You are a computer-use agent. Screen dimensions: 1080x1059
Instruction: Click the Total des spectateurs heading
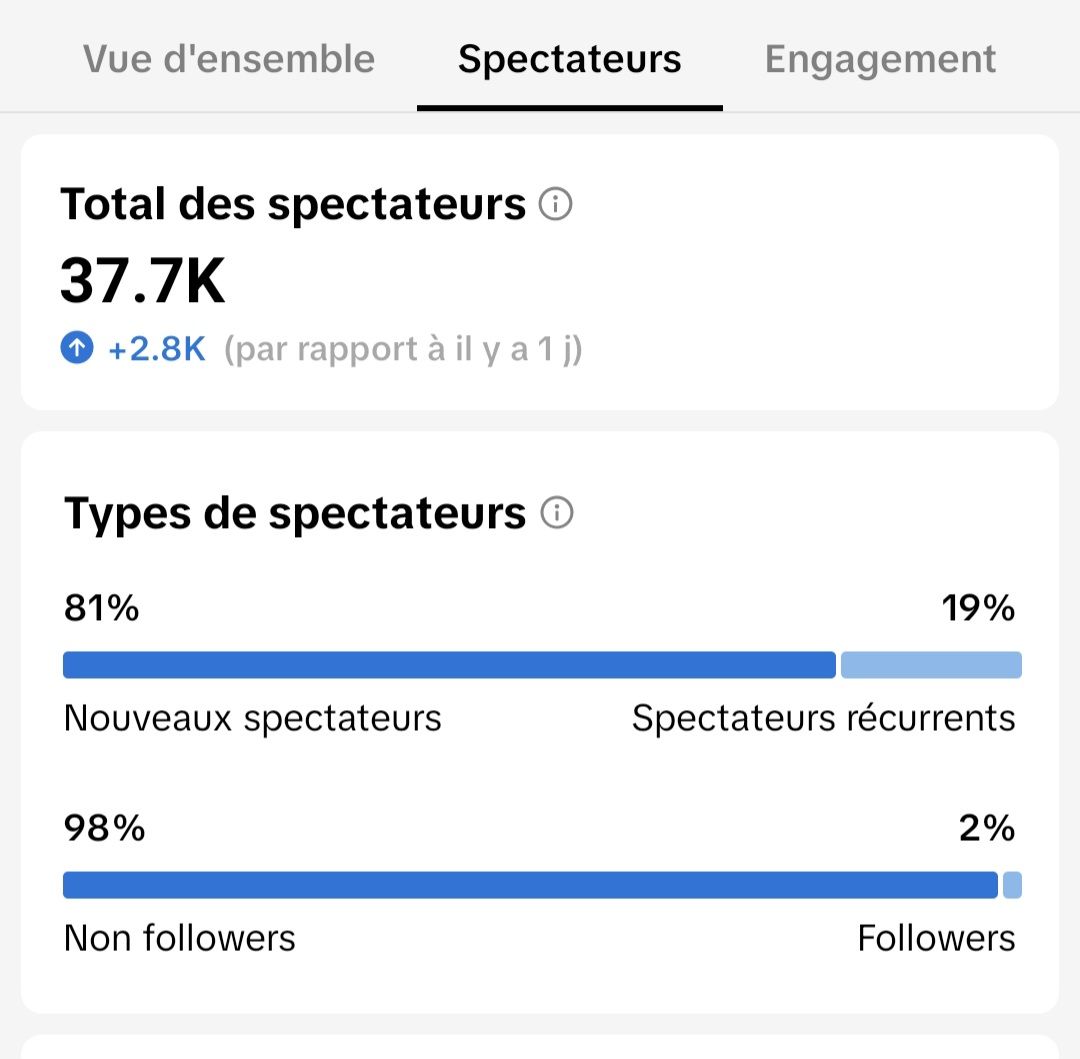293,204
